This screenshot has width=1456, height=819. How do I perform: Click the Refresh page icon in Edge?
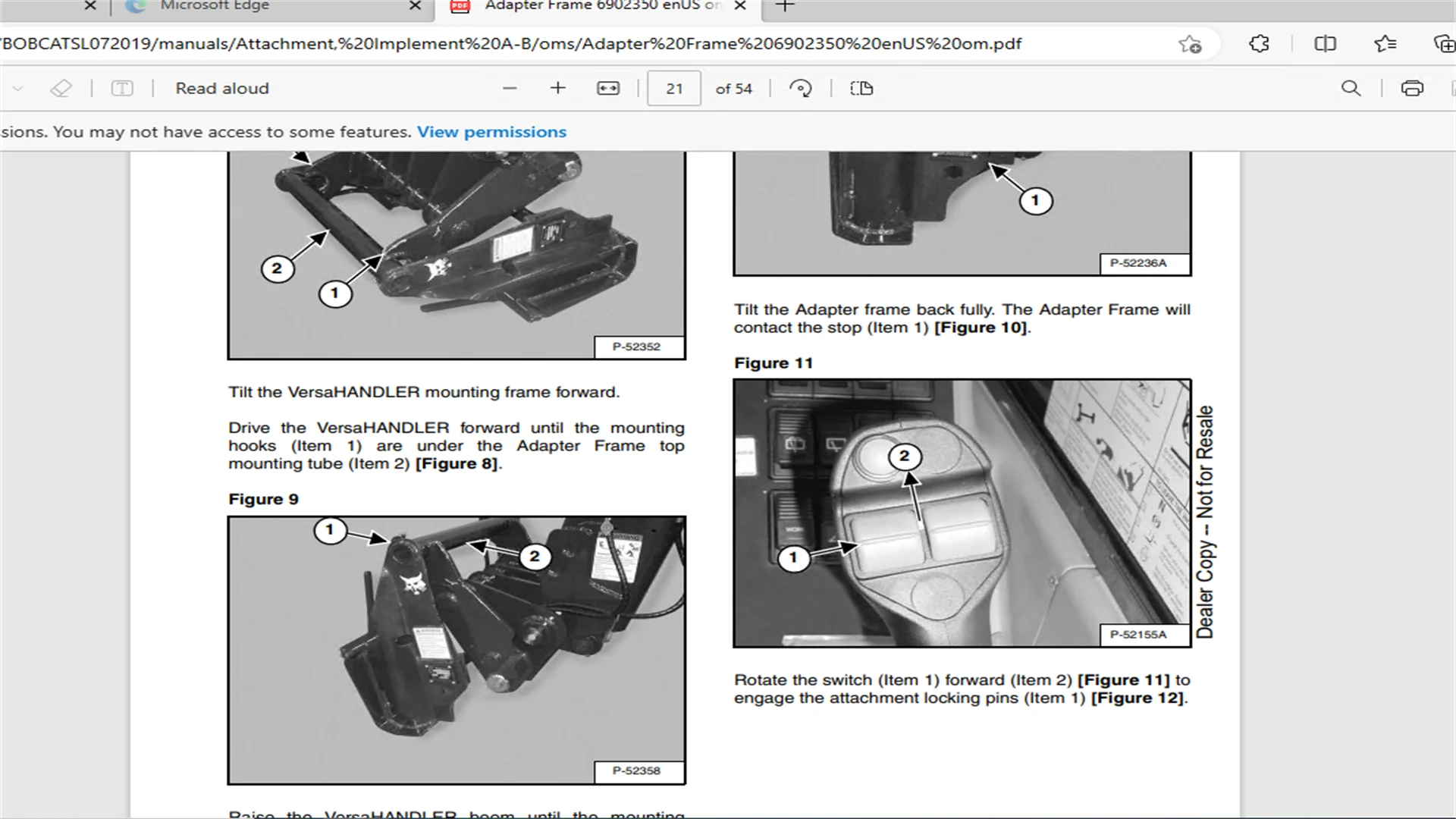(x=799, y=88)
